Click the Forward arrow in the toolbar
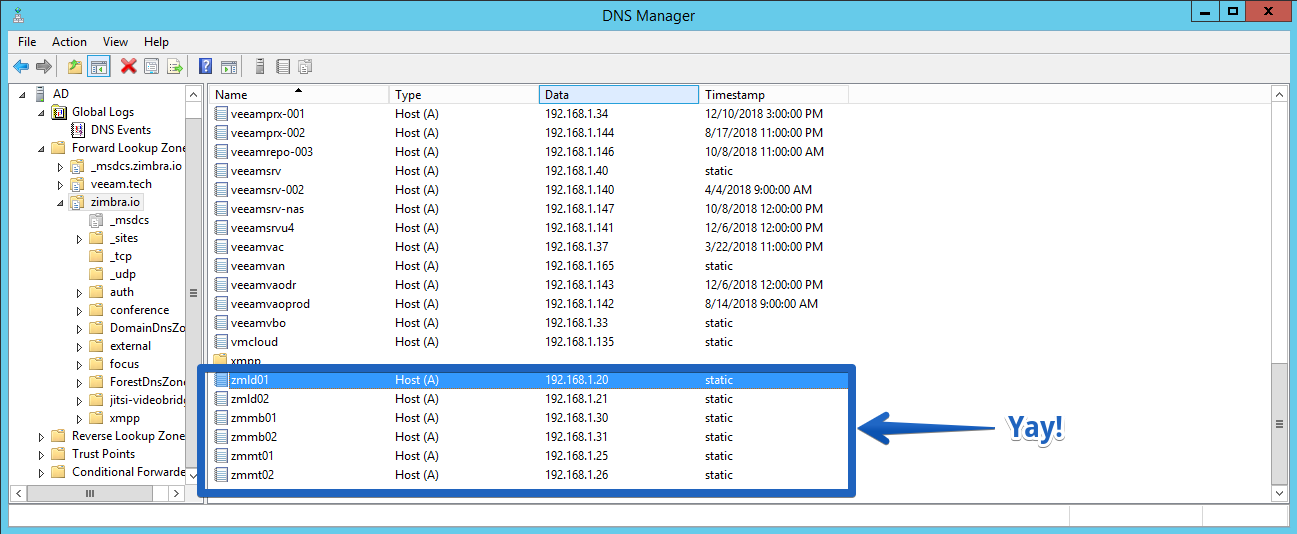This screenshot has height=534, width=1297. (x=43, y=66)
